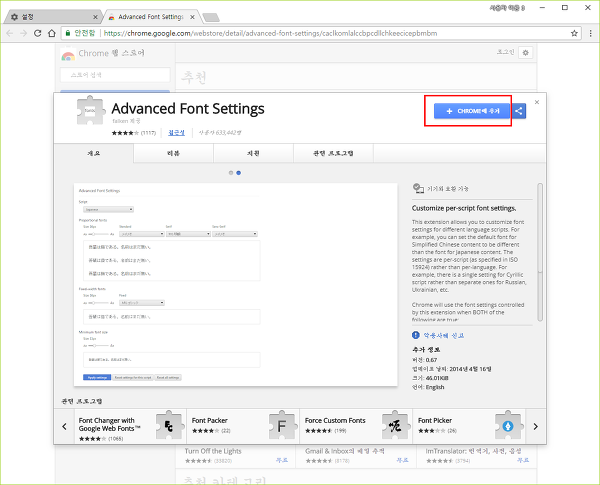Open the web store settings gear
The width and height of the screenshot is (600, 485).
525,53
